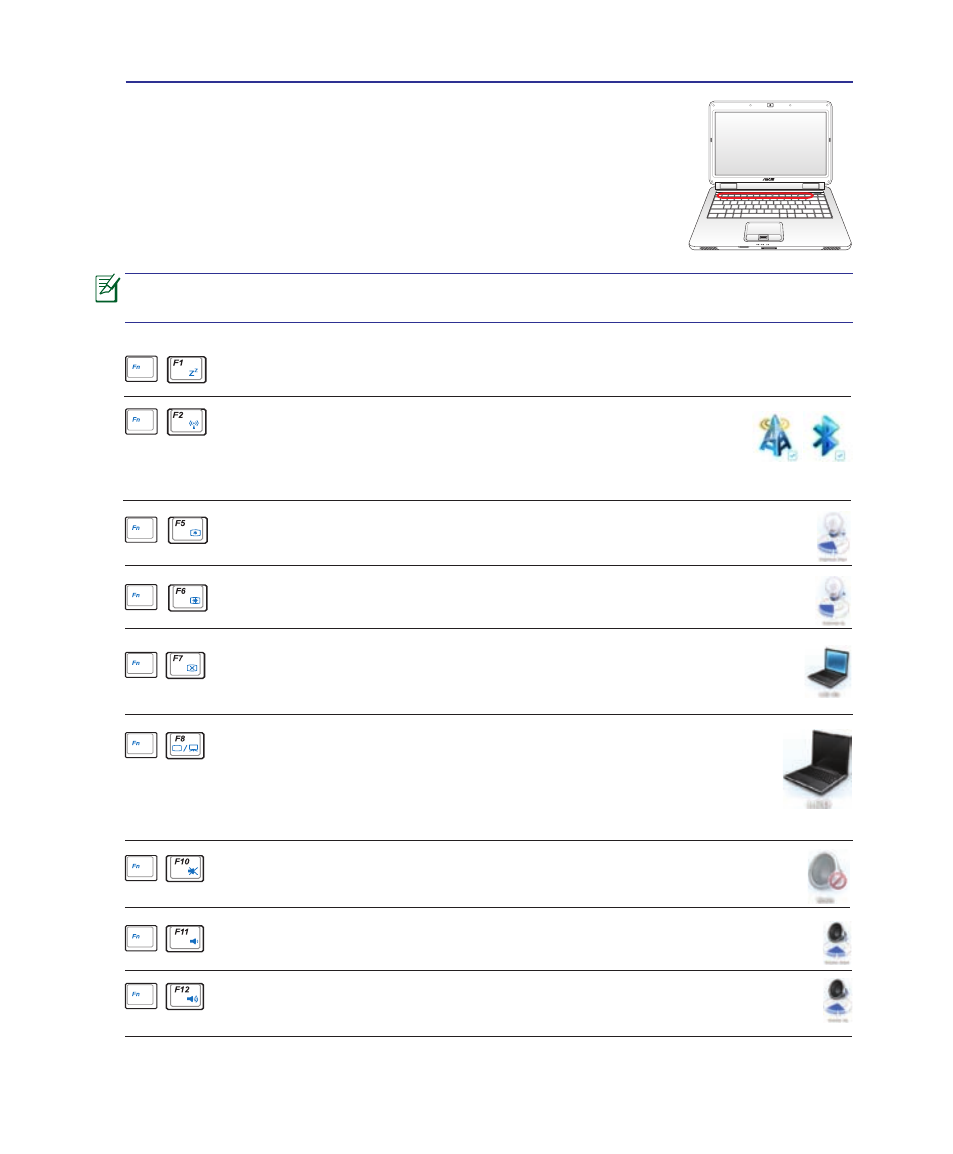Click the green note pencil icon

(x=107, y=288)
